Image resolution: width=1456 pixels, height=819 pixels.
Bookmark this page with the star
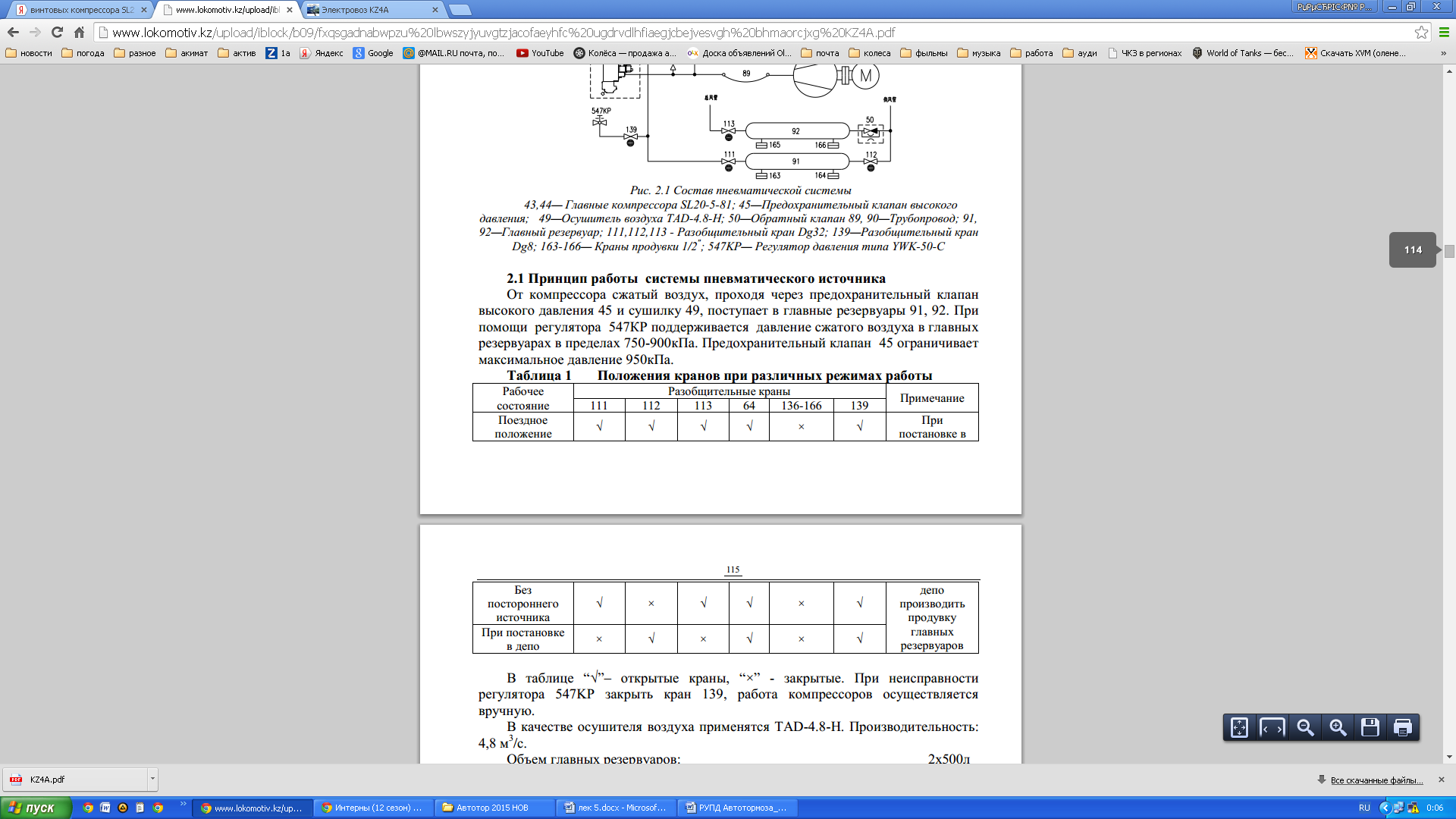tap(1421, 32)
